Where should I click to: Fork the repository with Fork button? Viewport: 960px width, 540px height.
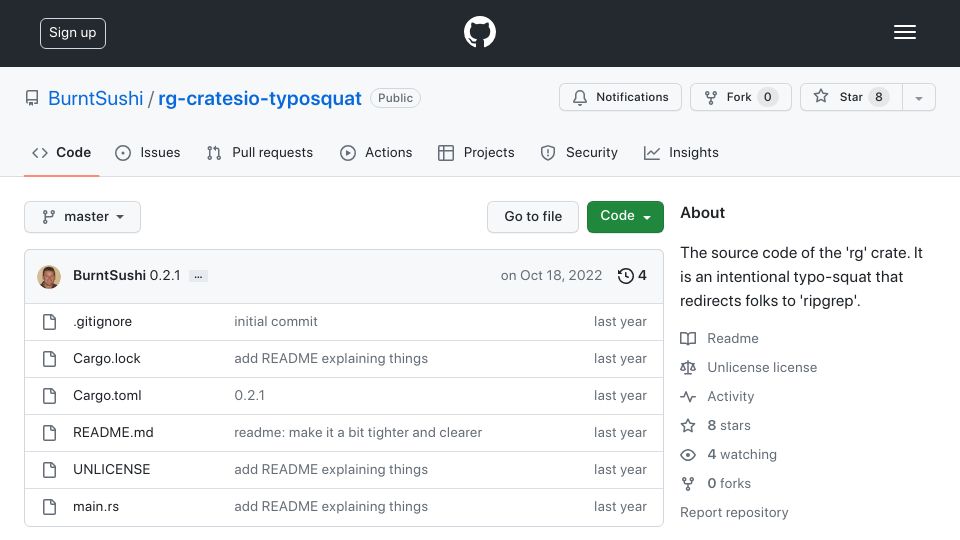pos(741,97)
